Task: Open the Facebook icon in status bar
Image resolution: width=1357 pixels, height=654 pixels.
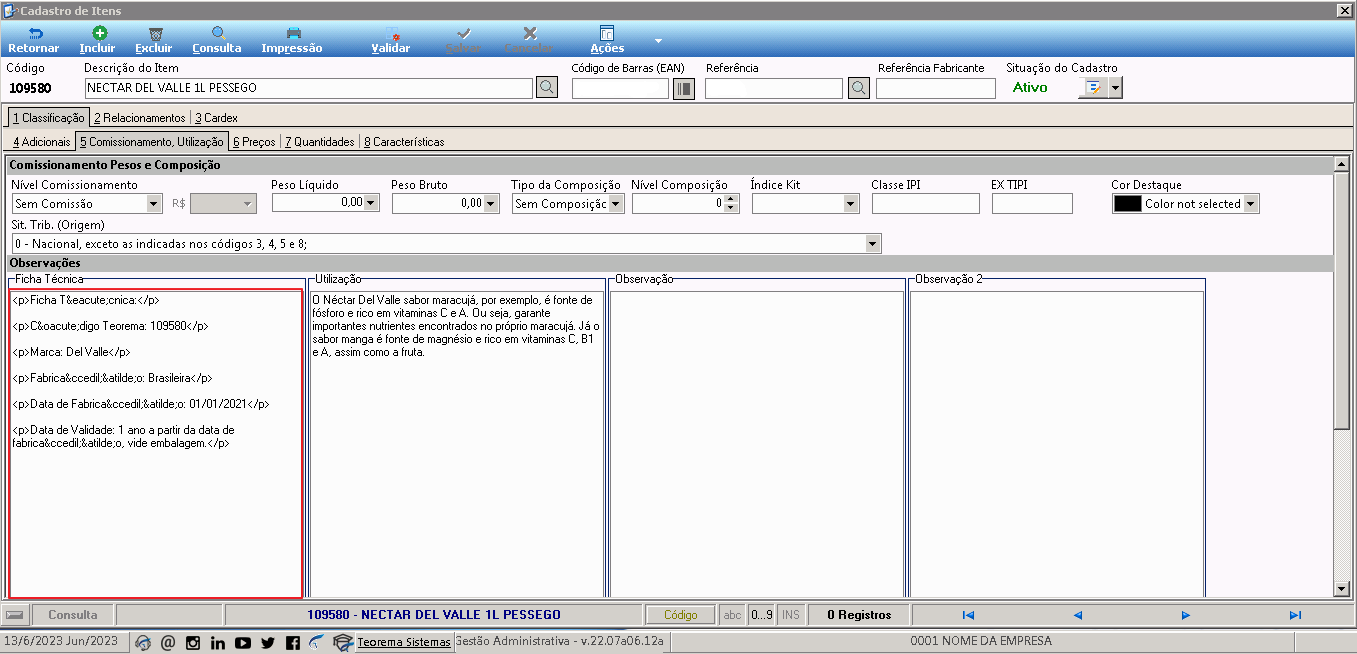Action: (292, 642)
